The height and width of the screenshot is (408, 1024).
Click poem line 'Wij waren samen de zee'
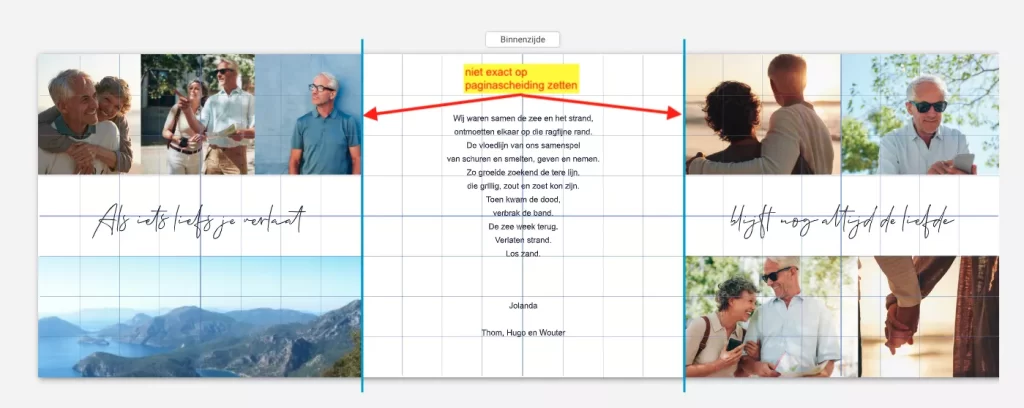(x=522, y=118)
